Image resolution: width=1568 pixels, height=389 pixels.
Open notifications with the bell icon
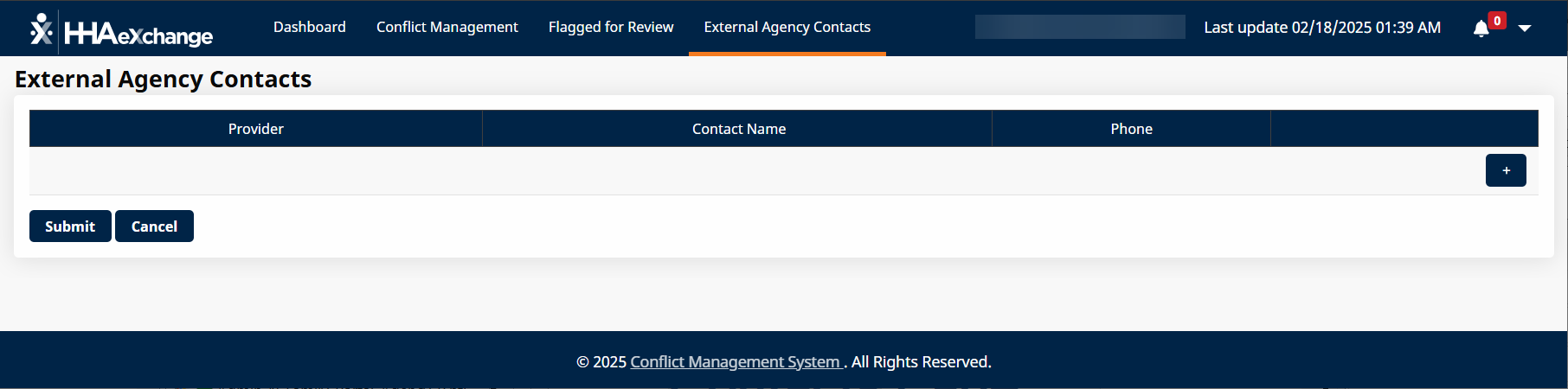(x=1481, y=29)
